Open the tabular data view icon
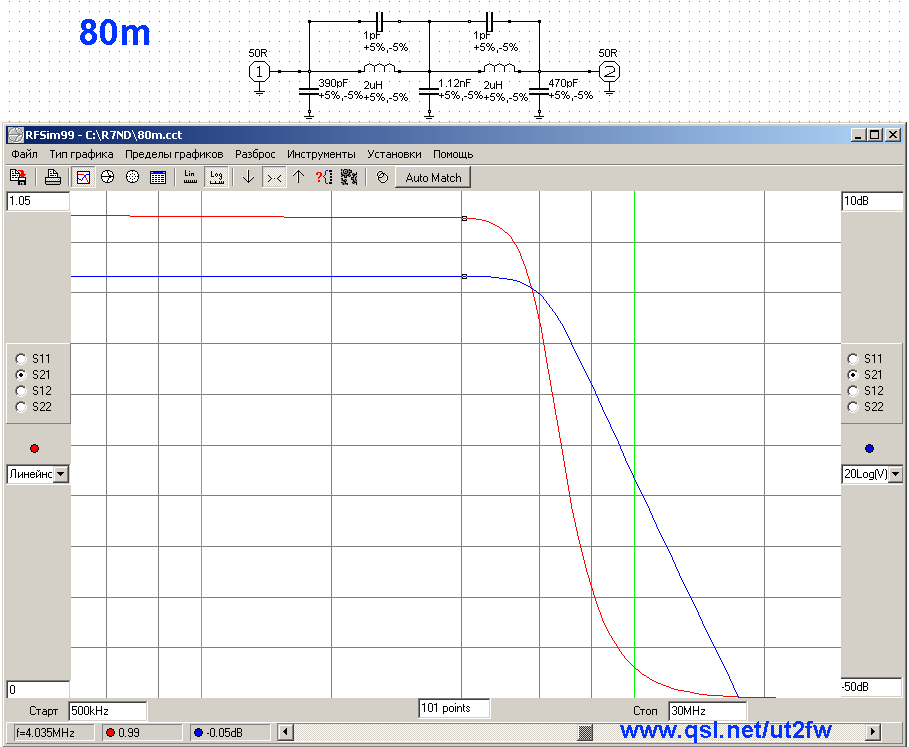Image resolution: width=909 pixels, height=747 pixels. [x=158, y=177]
